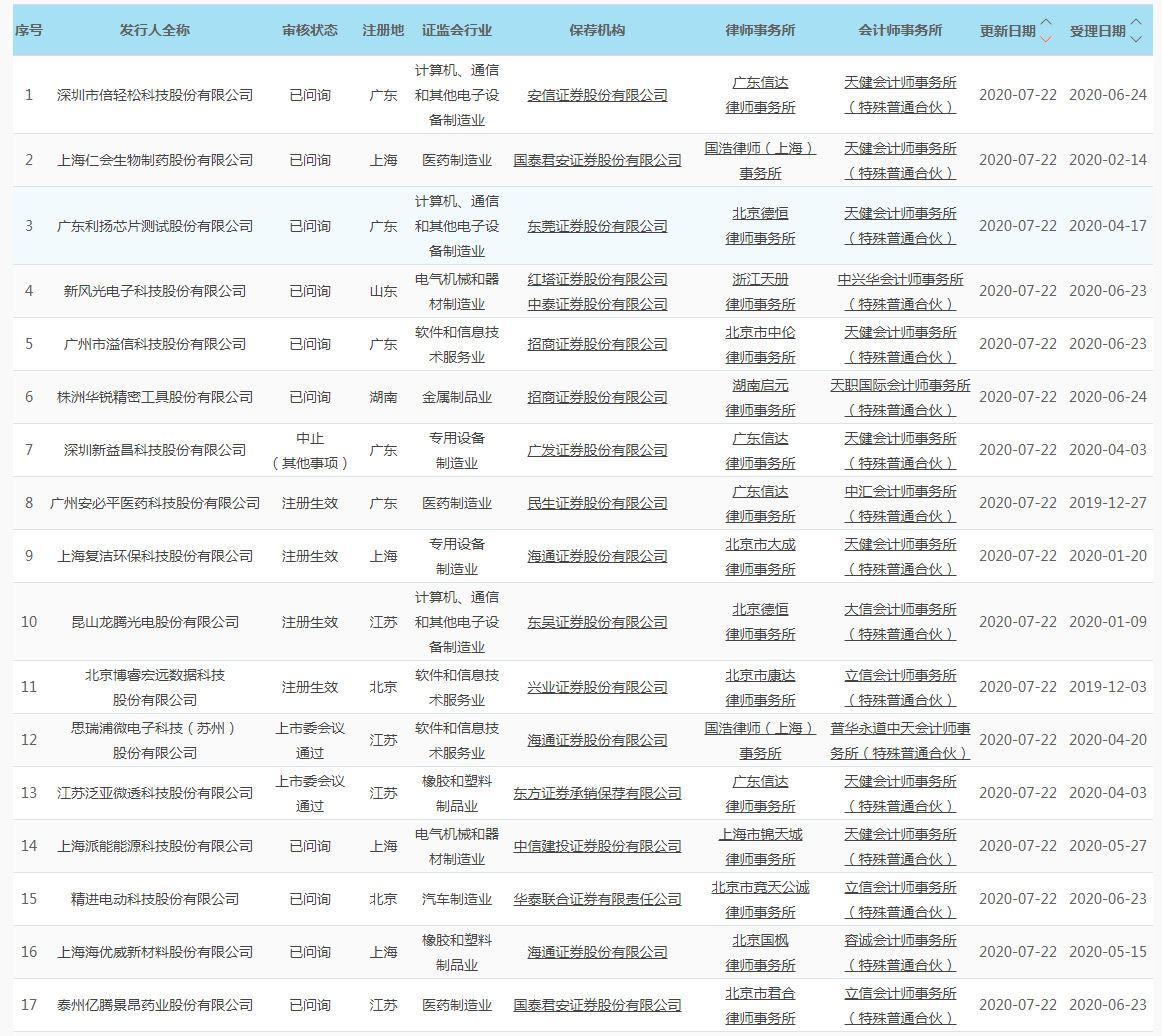Click the 保荐机构 column header
The height and width of the screenshot is (1036, 1162).
(597, 30)
